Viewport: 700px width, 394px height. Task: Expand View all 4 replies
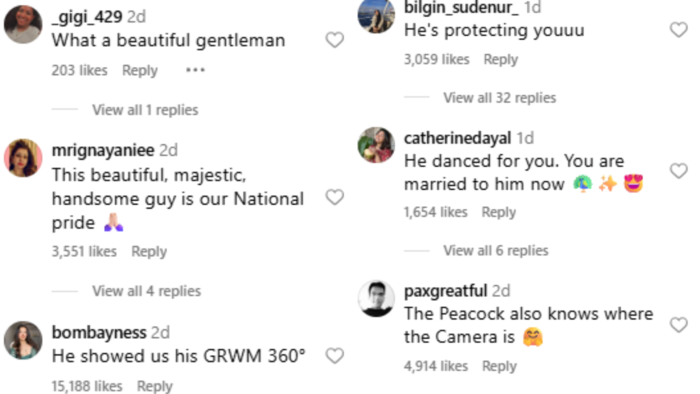(146, 291)
